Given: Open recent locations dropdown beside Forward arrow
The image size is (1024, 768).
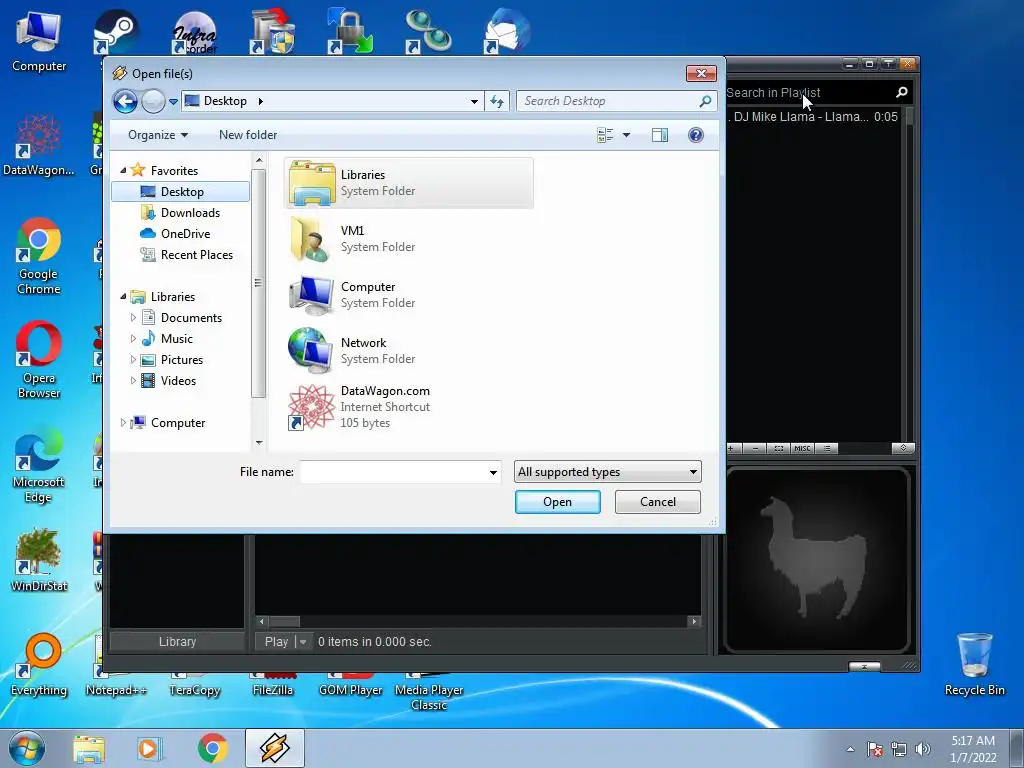Looking at the screenshot, I should click(173, 101).
